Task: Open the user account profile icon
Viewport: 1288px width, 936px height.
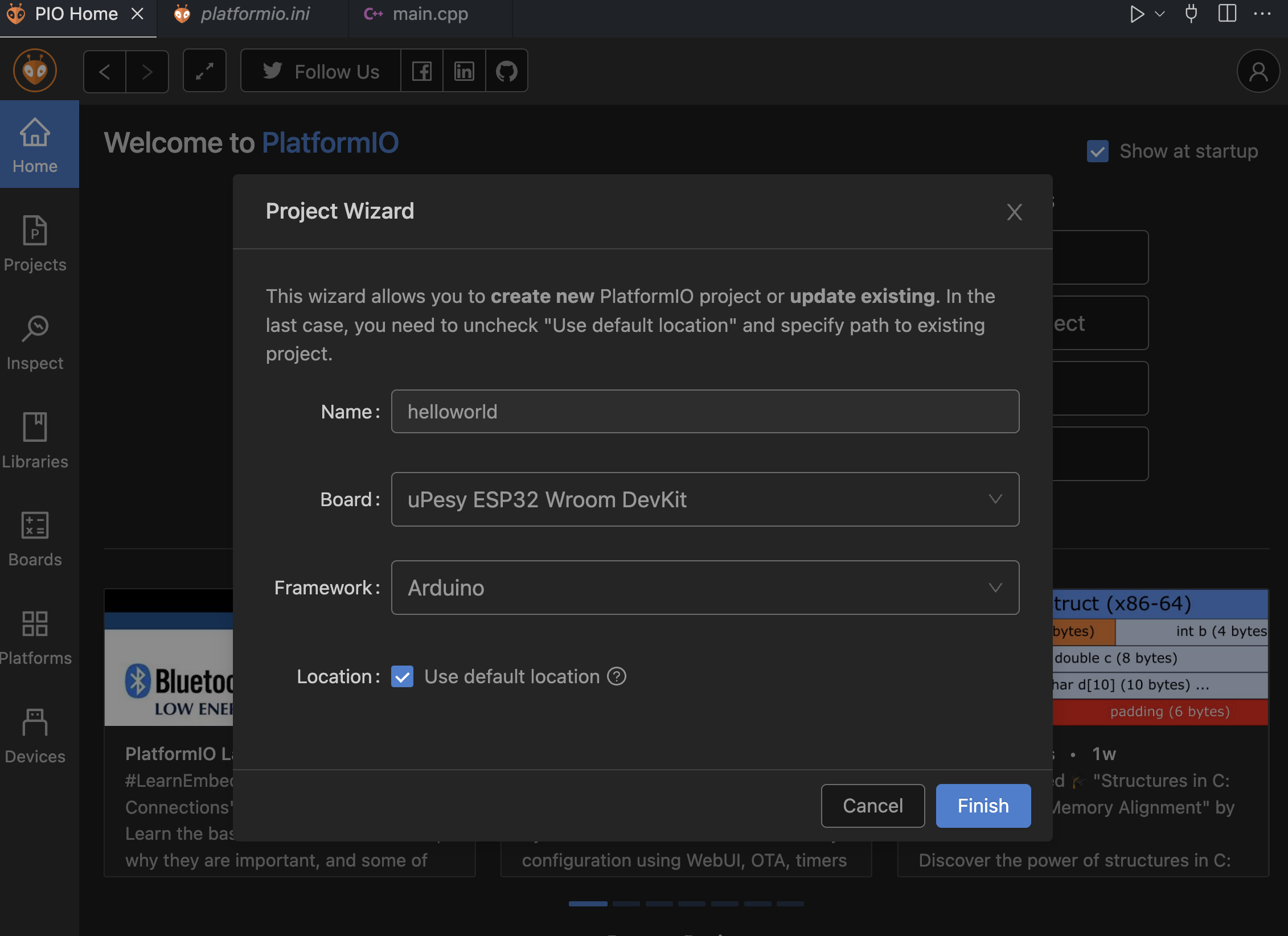Action: 1258,71
